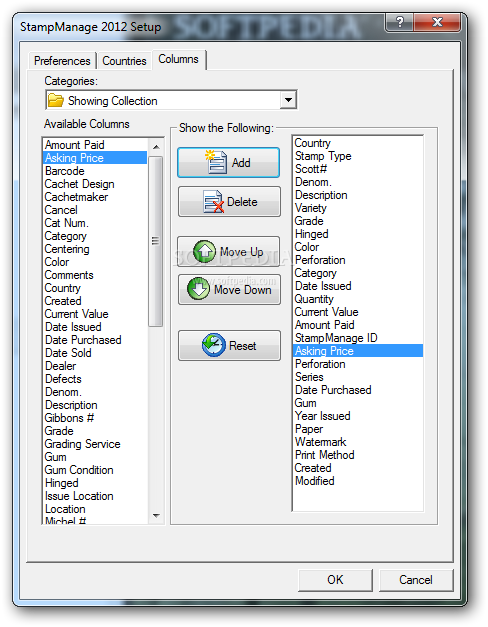This screenshot has width=488, height=627.
Task: Click the Delete icon with red X
Action: (x=214, y=201)
